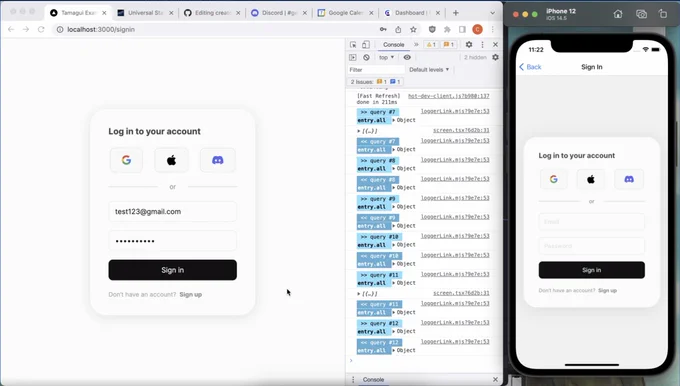Viewport: 680px width, 386px height.
Task: Open the tab search dropdown arrow
Action: pyautogui.click(x=492, y=13)
